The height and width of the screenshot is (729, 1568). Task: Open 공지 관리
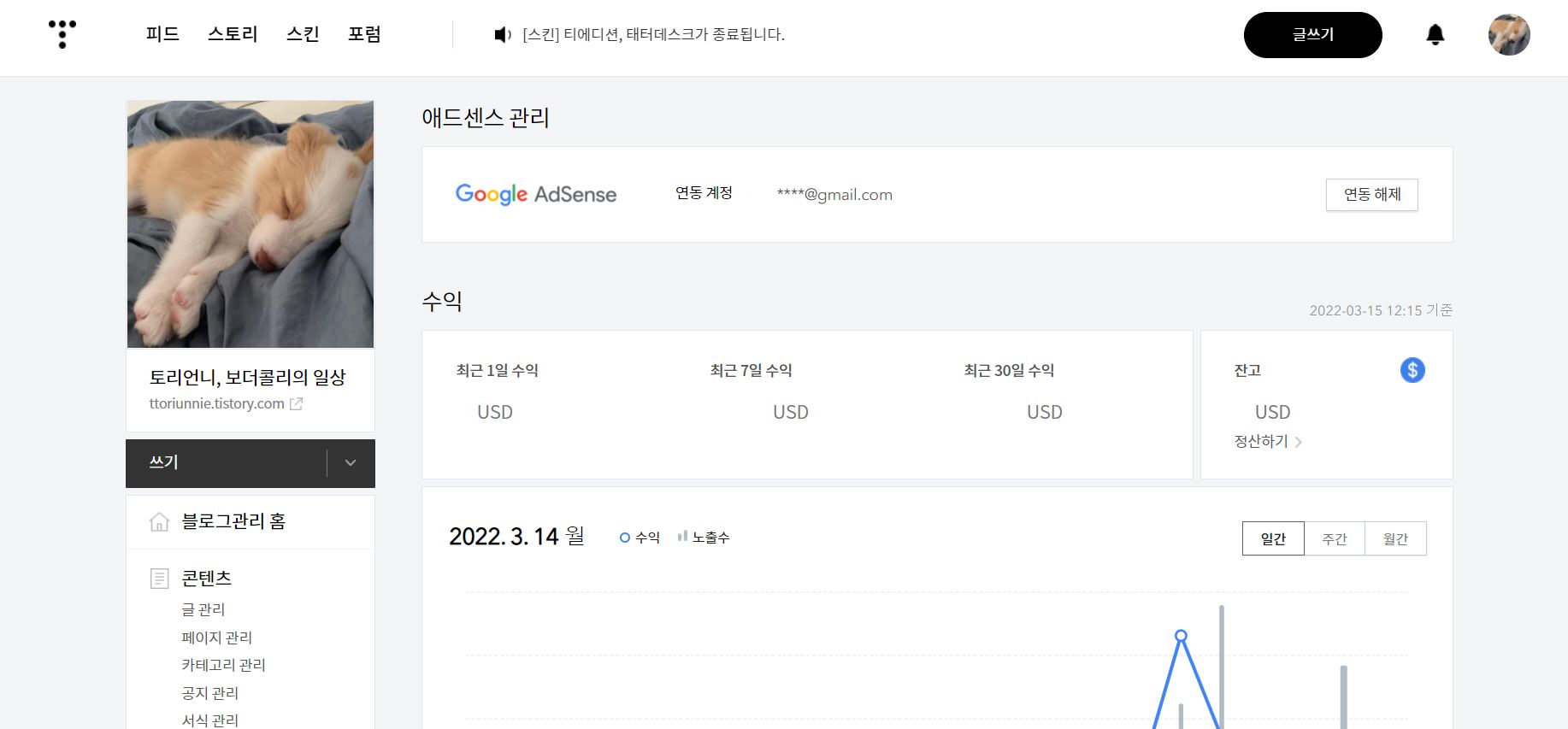point(210,693)
